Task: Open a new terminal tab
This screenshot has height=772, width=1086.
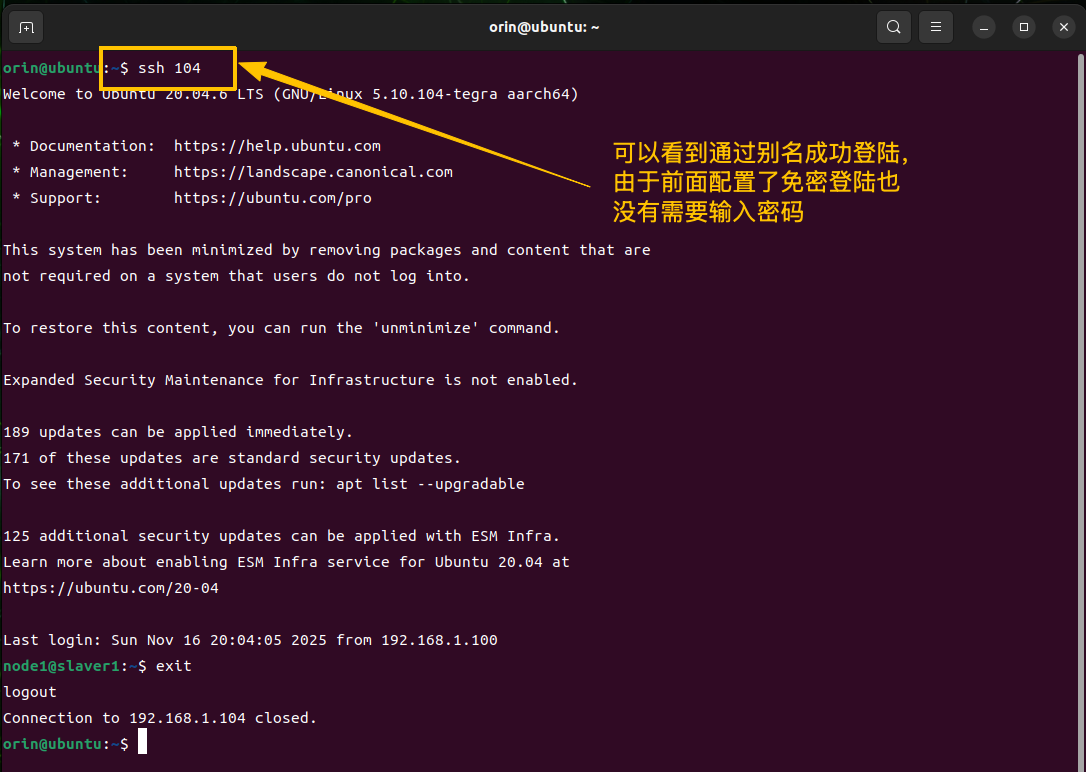Action: click(26, 28)
